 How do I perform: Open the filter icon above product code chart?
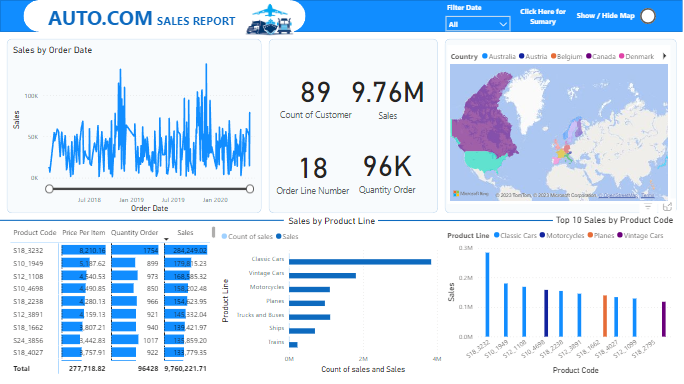(648, 207)
